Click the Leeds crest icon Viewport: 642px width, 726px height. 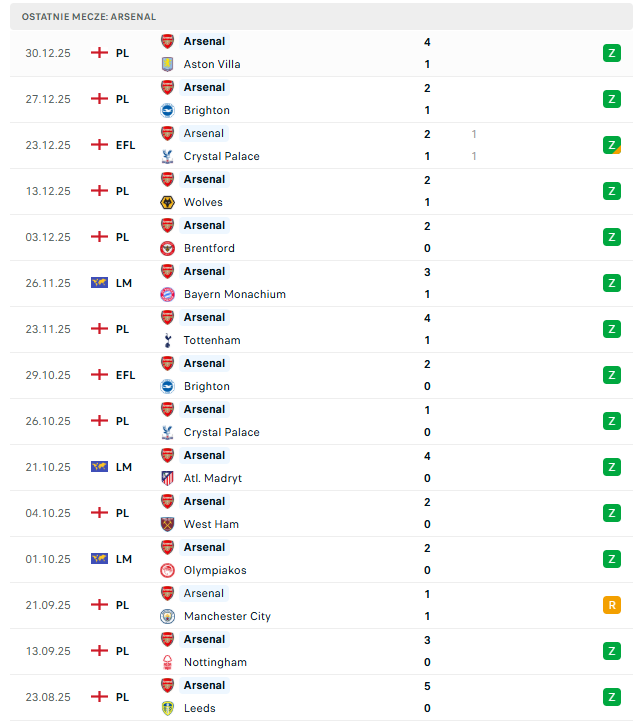tap(168, 708)
